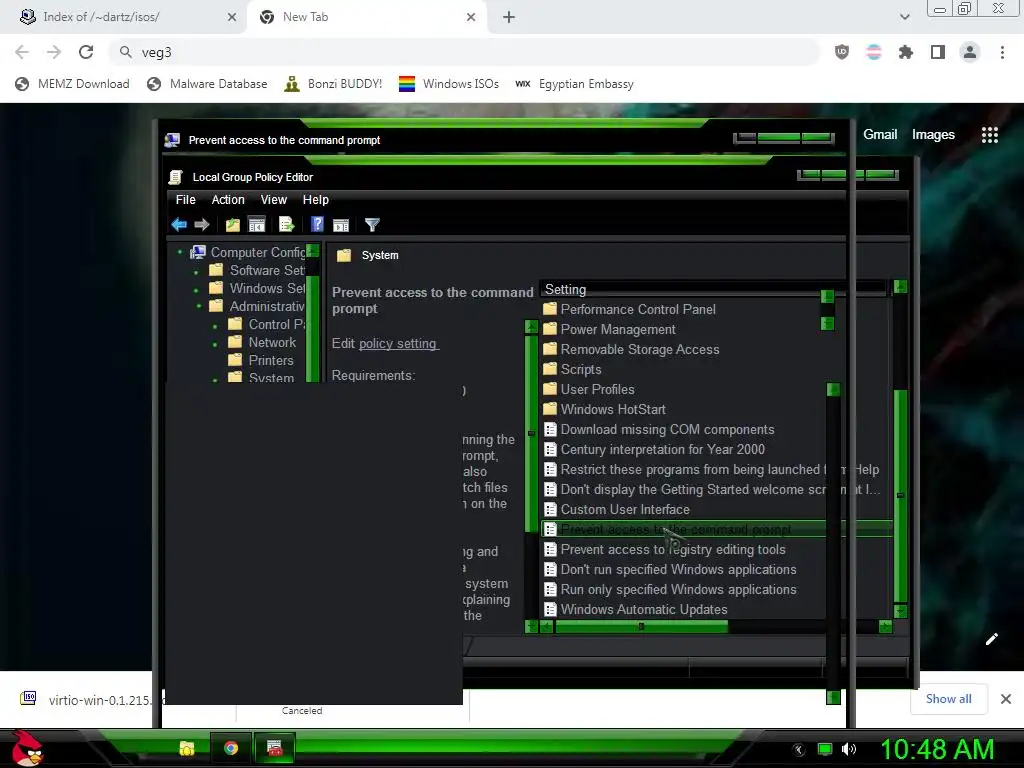This screenshot has width=1024, height=768.
Task: Open MEMZ Download bookmark
Action: pyautogui.click(x=72, y=84)
